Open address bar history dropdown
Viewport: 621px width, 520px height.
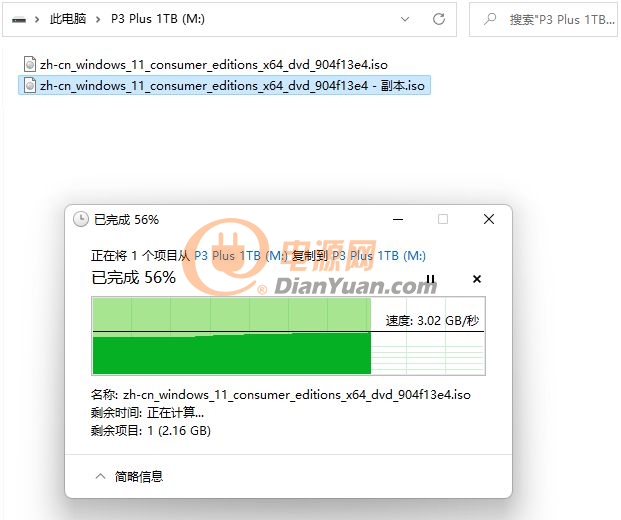405,19
